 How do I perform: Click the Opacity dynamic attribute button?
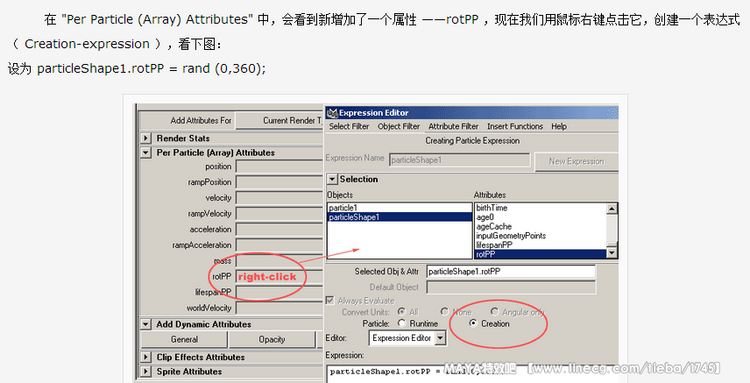(x=272, y=339)
